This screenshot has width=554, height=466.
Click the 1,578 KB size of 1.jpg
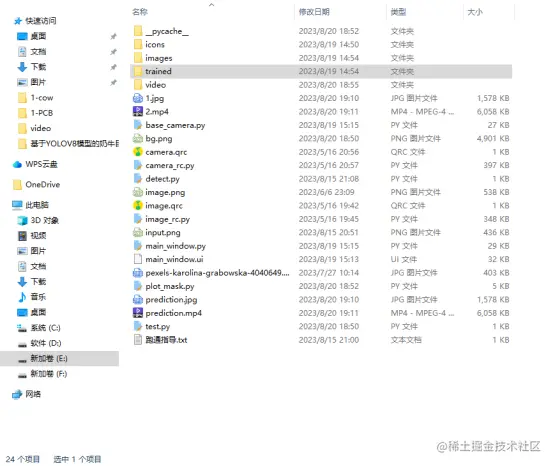(493, 98)
